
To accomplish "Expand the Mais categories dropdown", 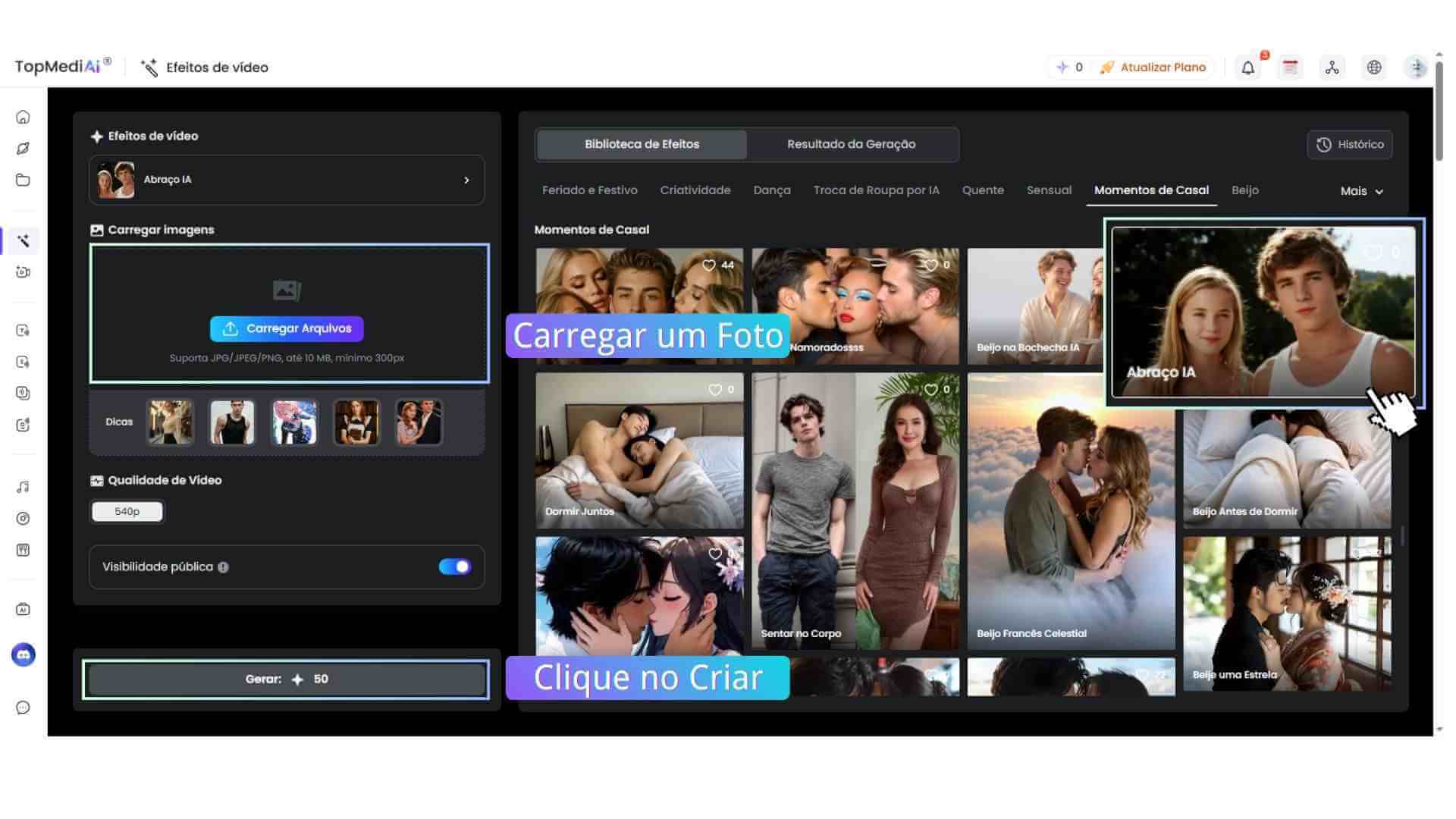I will tap(1361, 191).
